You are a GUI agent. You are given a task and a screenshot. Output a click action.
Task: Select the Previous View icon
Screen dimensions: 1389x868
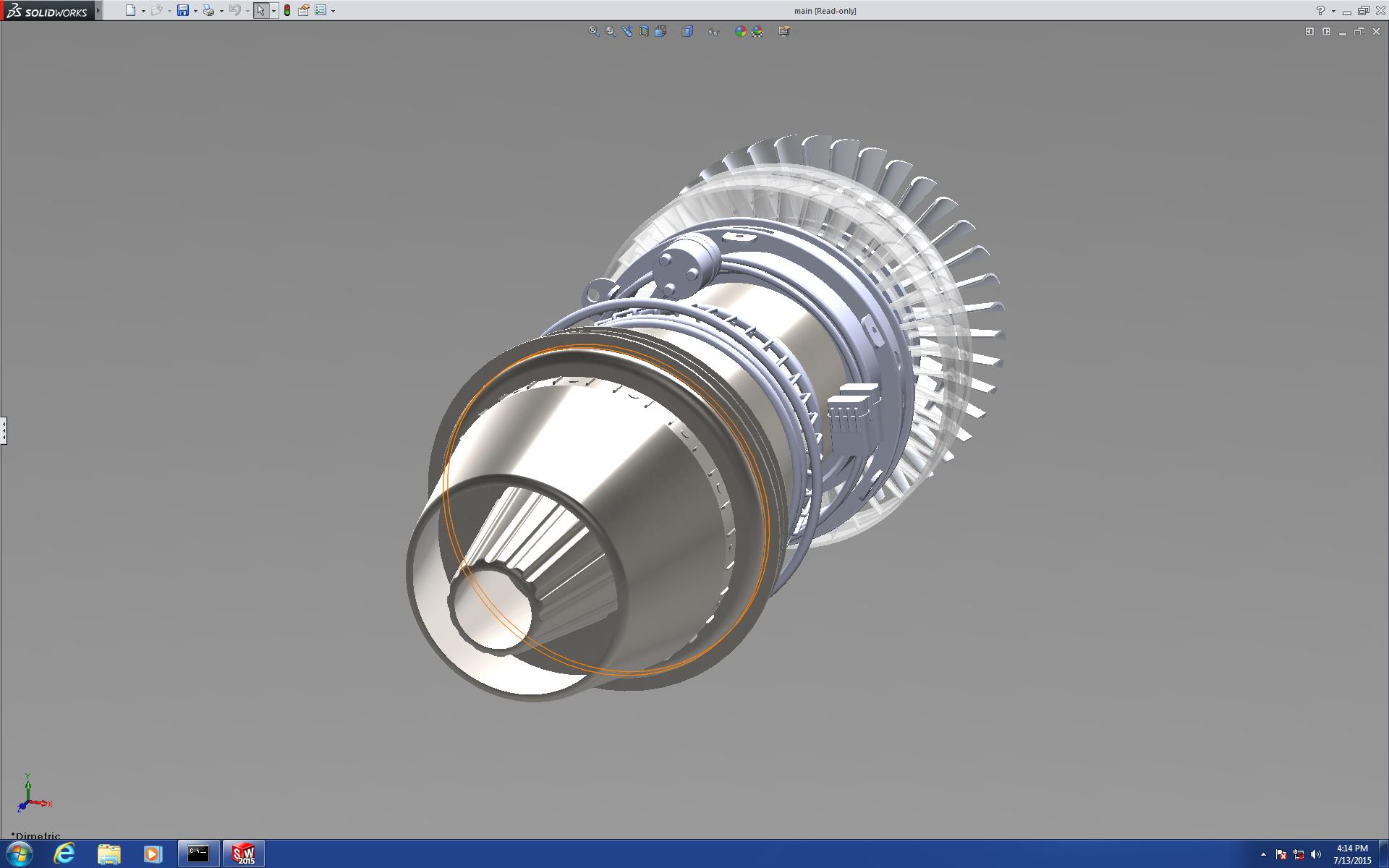coord(627,31)
